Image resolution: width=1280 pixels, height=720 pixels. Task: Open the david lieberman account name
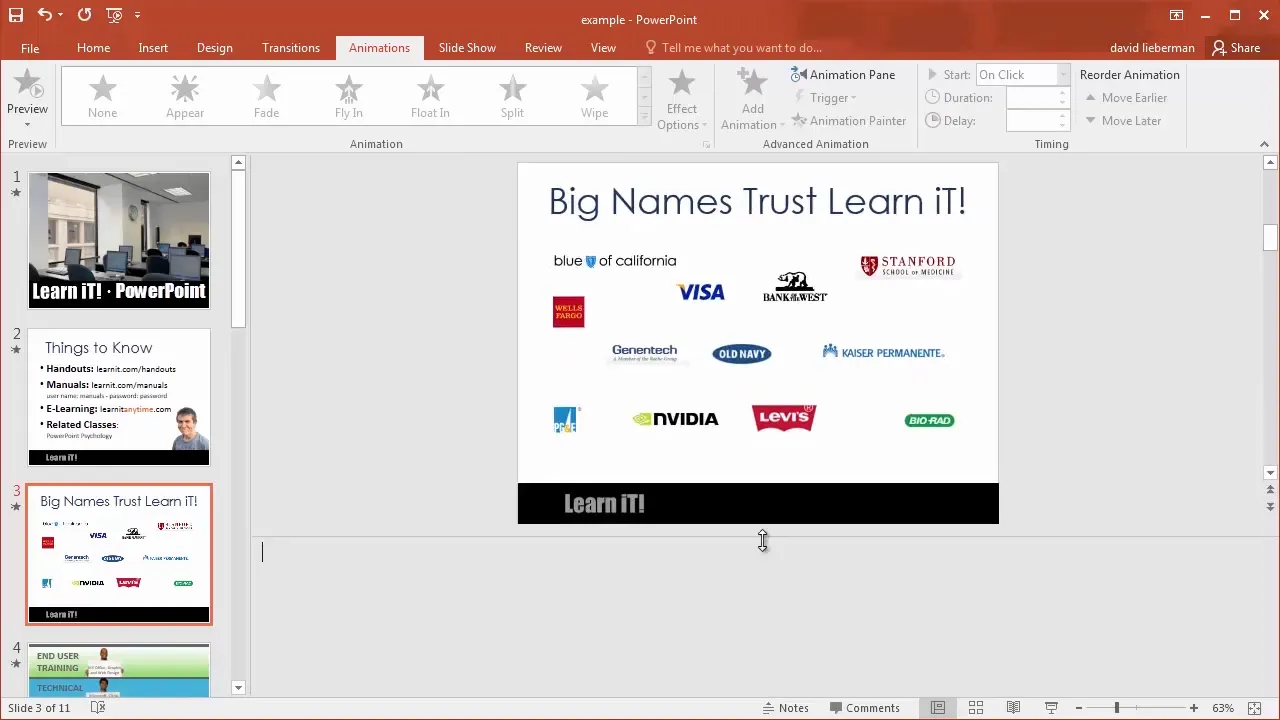pyautogui.click(x=1153, y=48)
